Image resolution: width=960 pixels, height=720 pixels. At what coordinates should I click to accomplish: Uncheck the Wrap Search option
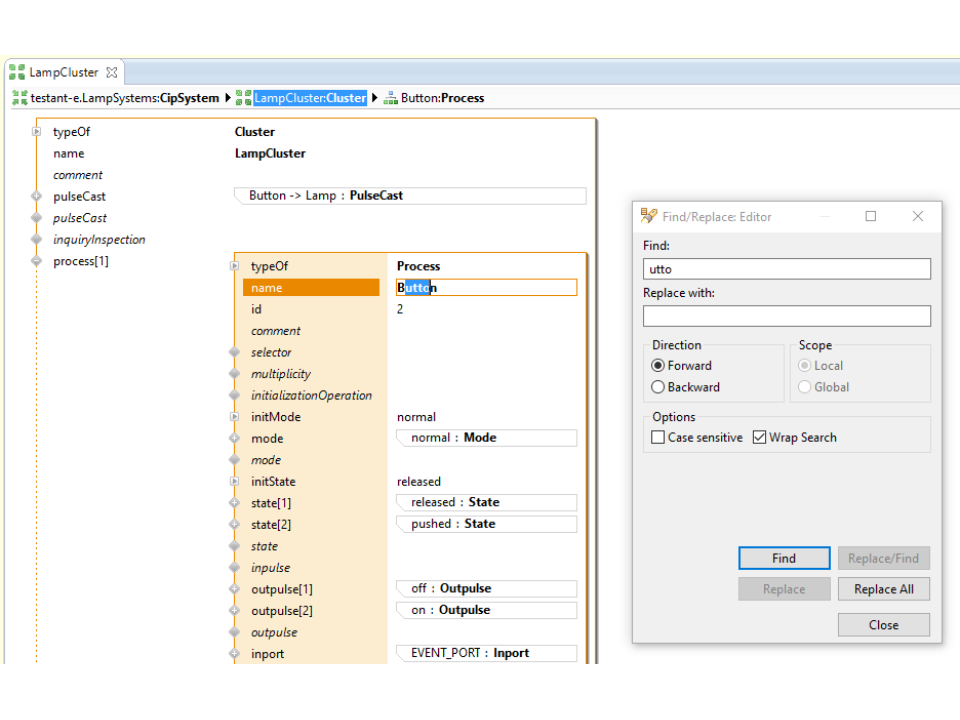point(760,437)
